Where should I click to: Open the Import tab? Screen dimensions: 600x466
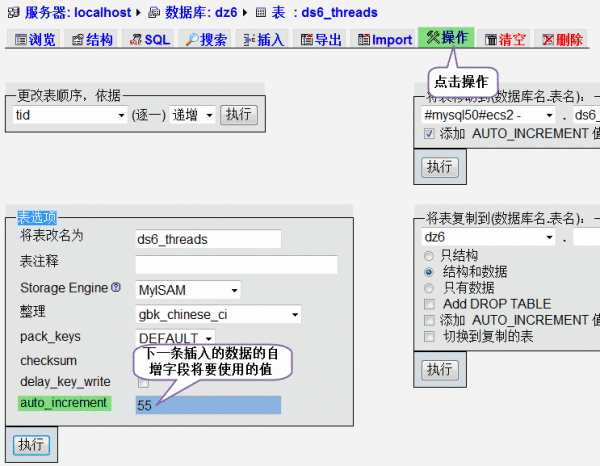click(384, 39)
